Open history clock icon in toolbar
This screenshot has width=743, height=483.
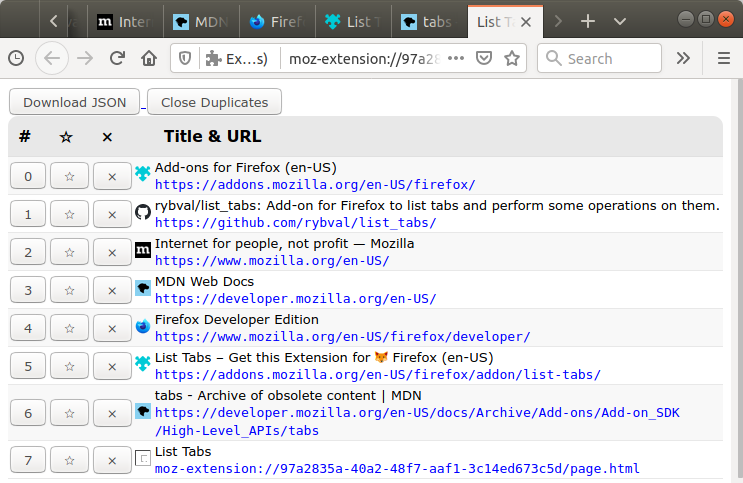[16, 58]
